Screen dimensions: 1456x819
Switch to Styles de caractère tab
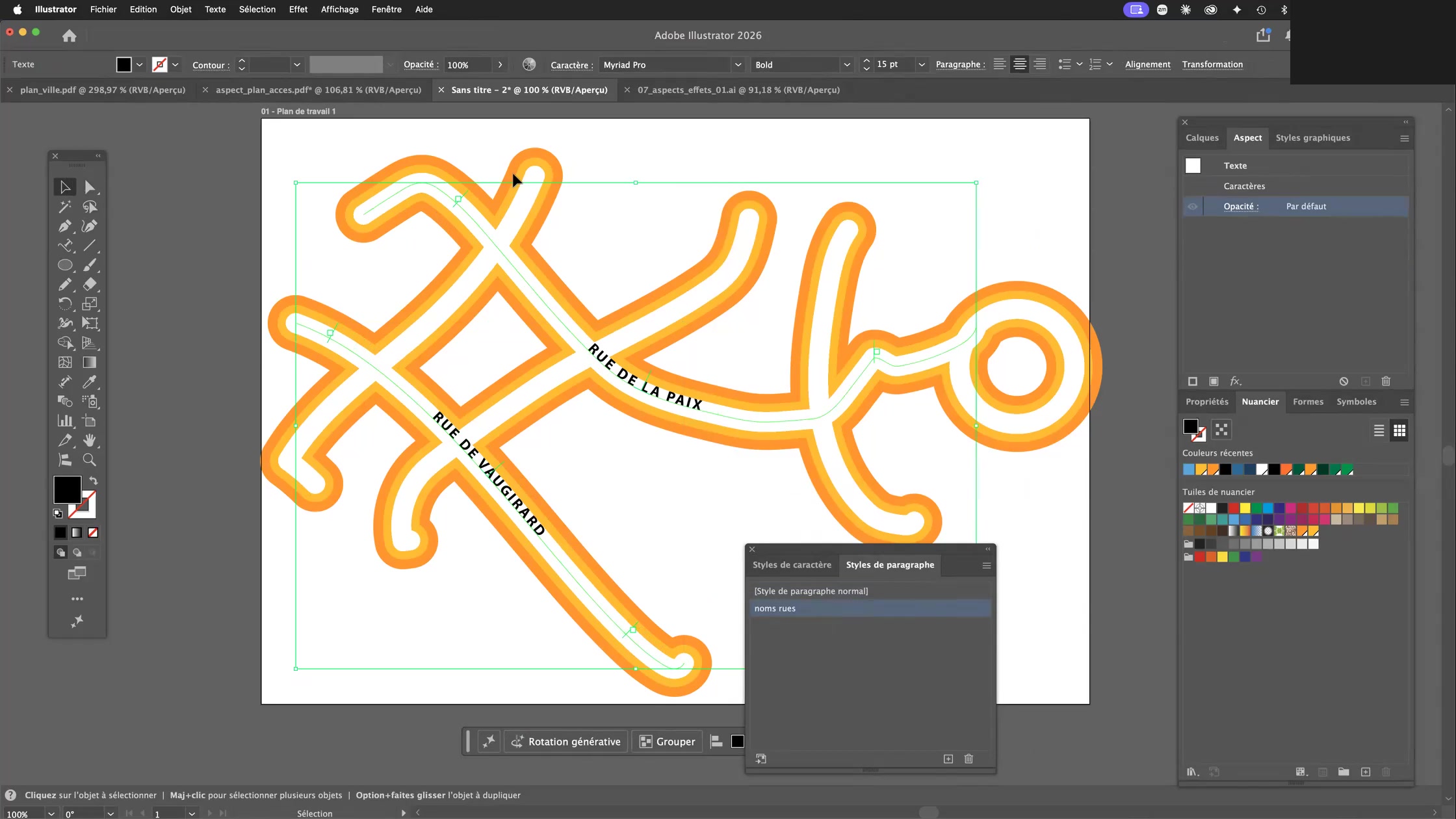point(792,565)
